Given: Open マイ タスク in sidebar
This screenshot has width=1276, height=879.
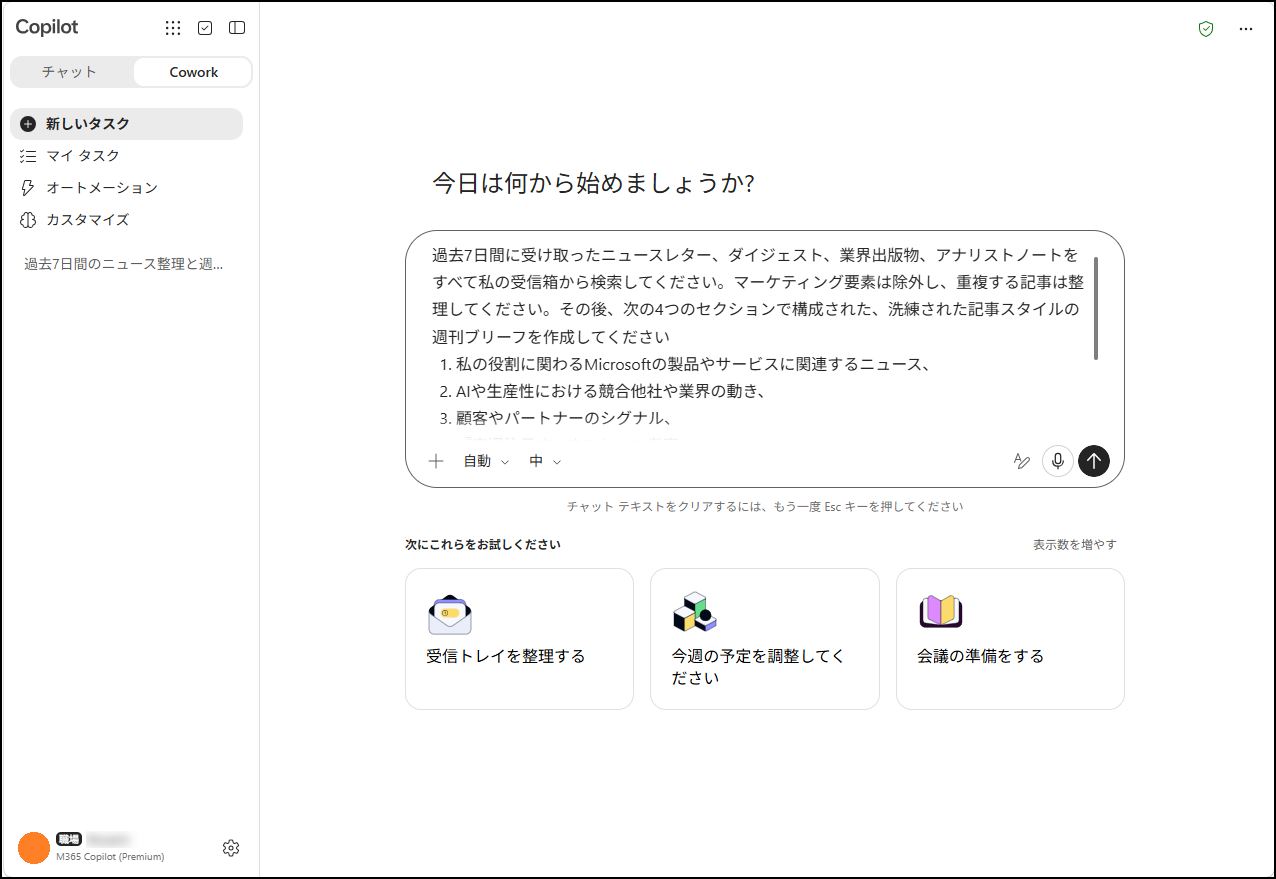Looking at the screenshot, I should (x=126, y=156).
